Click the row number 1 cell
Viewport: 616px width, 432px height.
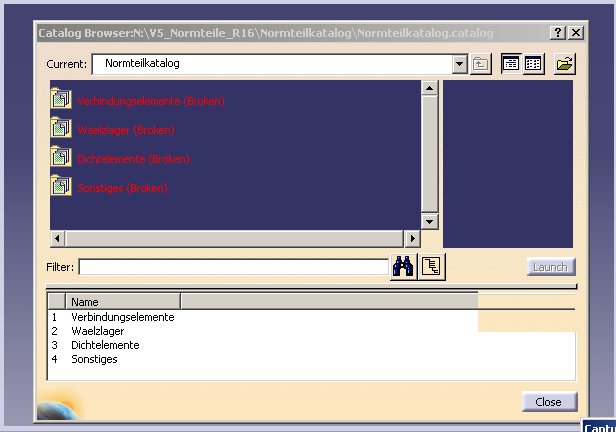(x=55, y=317)
